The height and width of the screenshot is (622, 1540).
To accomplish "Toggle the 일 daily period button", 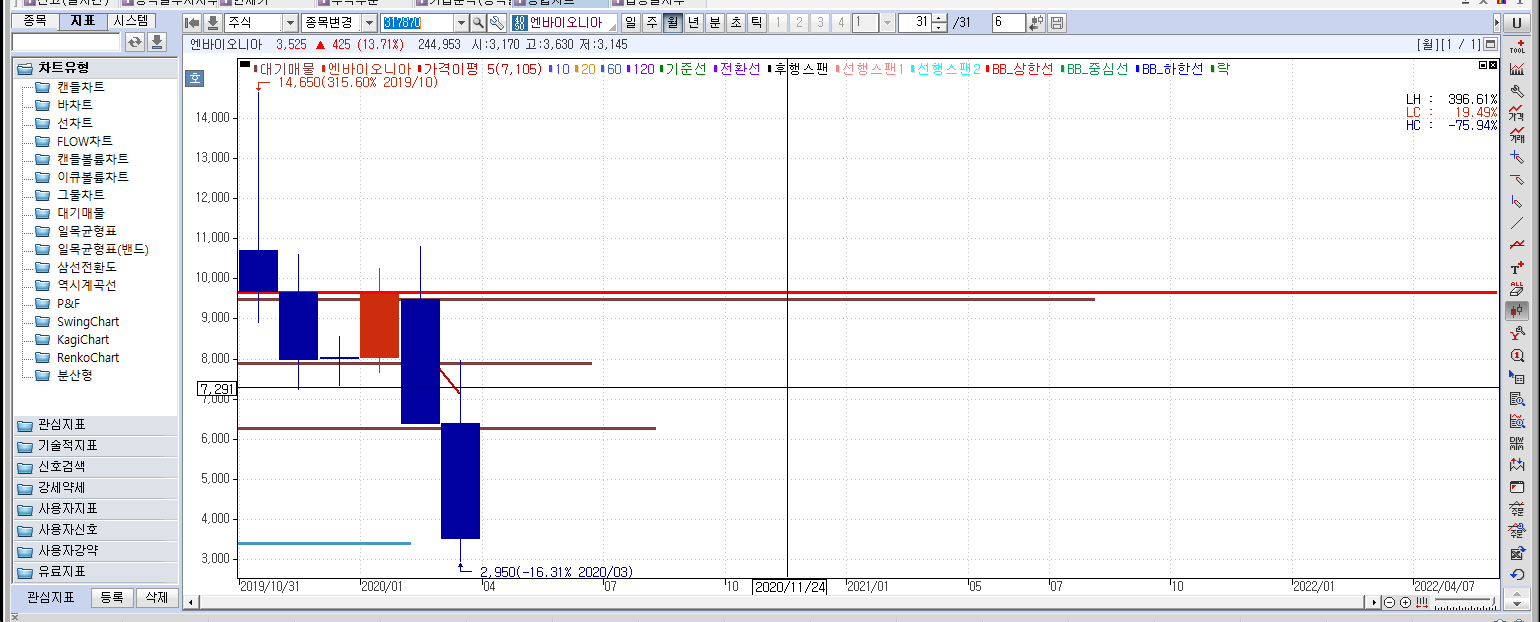I will point(631,23).
